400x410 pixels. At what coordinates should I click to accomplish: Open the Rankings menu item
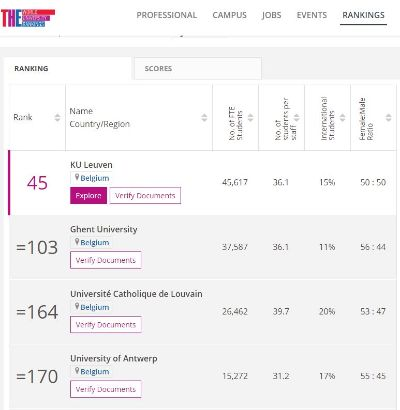pyautogui.click(x=363, y=15)
